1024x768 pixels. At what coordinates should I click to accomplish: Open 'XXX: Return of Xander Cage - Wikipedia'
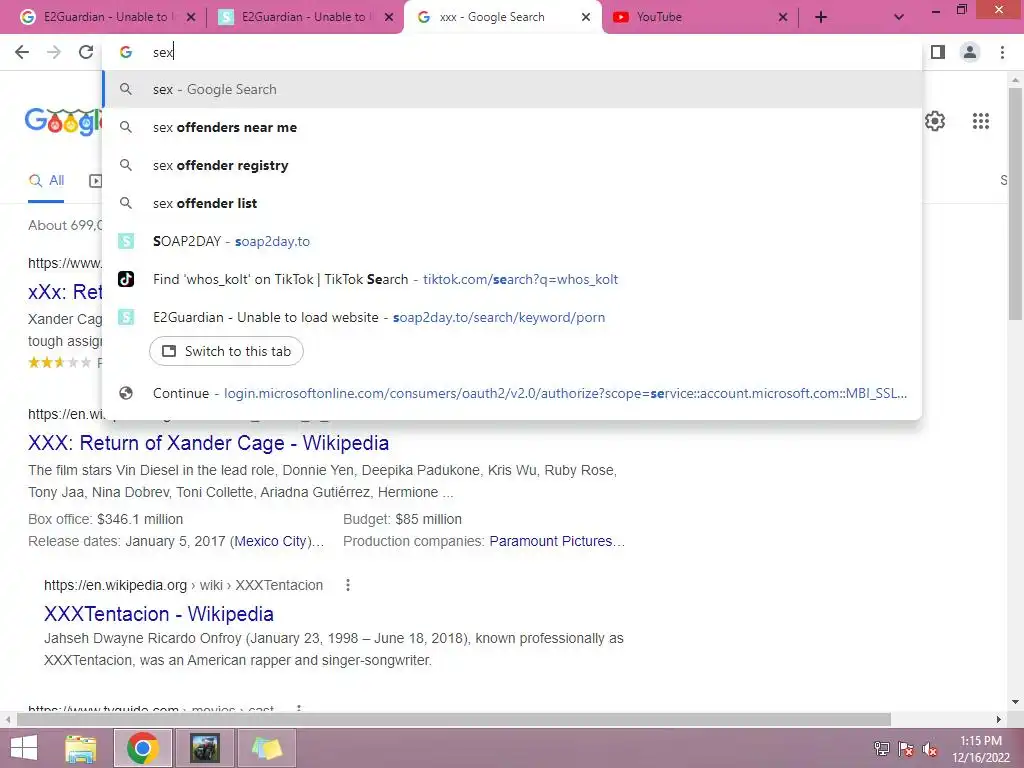coord(208,443)
